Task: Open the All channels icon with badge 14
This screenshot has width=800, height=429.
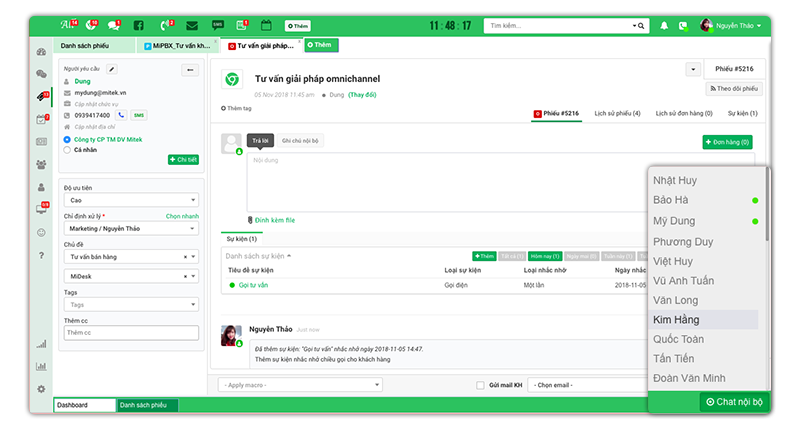Action: tap(68, 24)
